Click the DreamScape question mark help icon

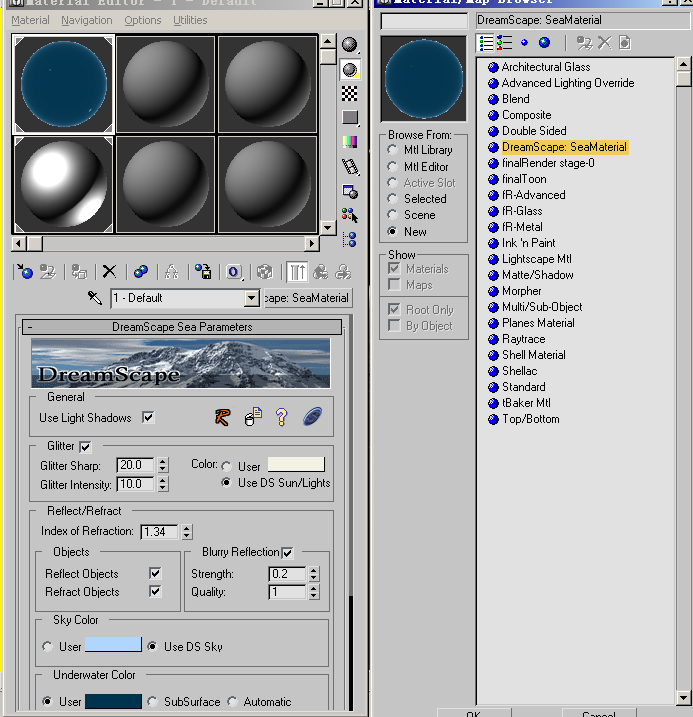point(282,417)
